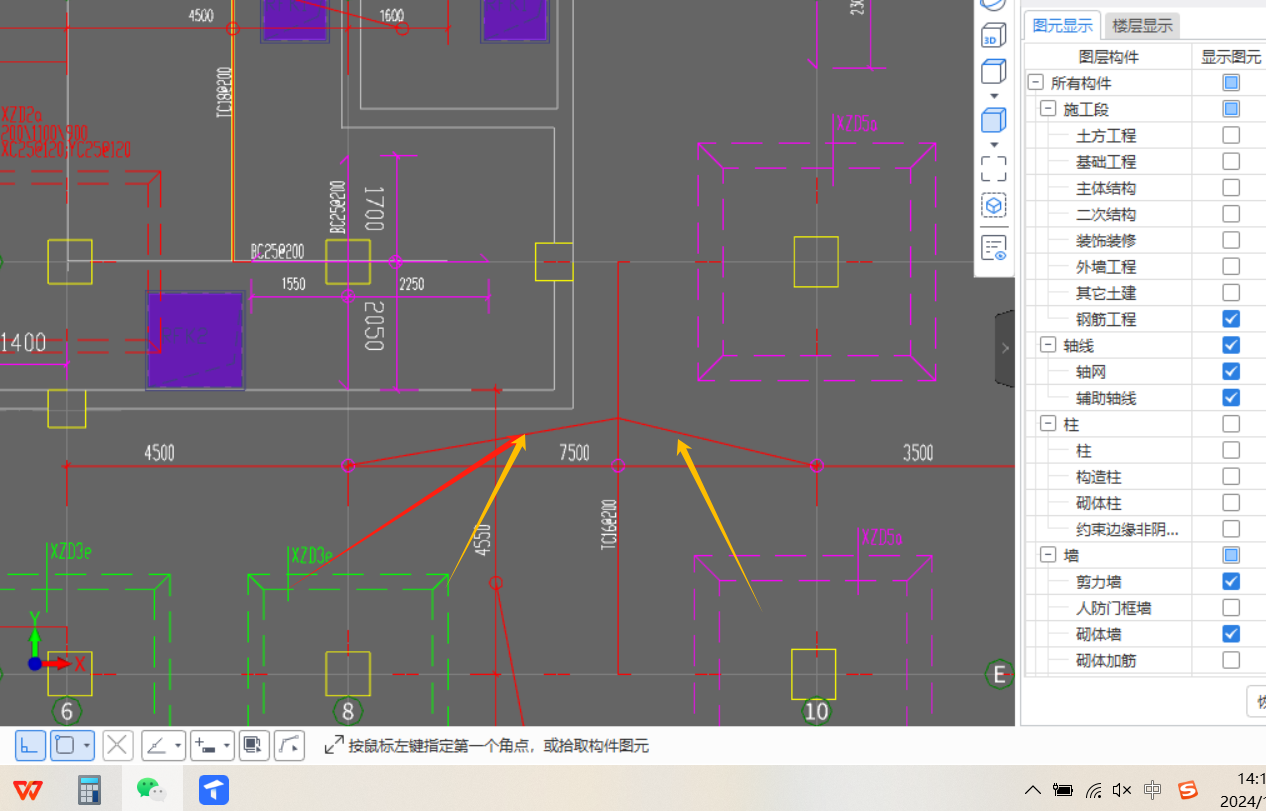Click the angle offset icon
This screenshot has width=1266, height=811.
(x=157, y=745)
